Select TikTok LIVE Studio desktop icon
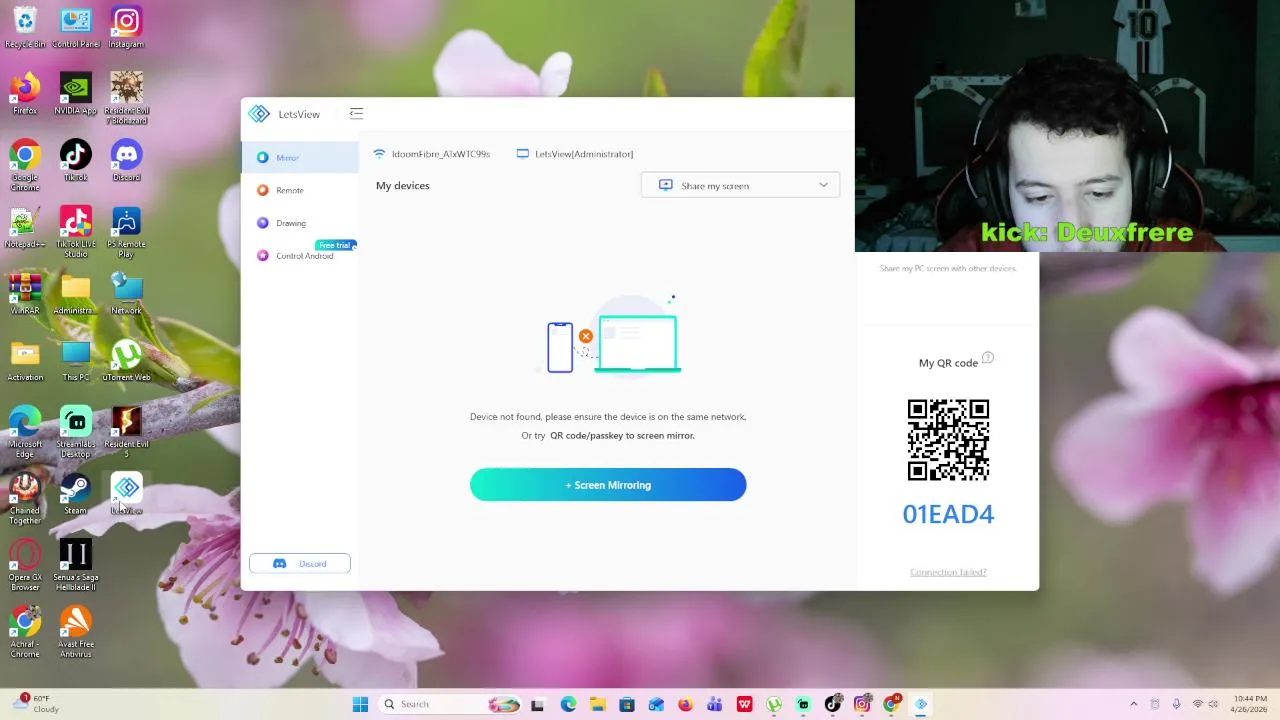Image resolution: width=1280 pixels, height=720 pixels. point(76,232)
